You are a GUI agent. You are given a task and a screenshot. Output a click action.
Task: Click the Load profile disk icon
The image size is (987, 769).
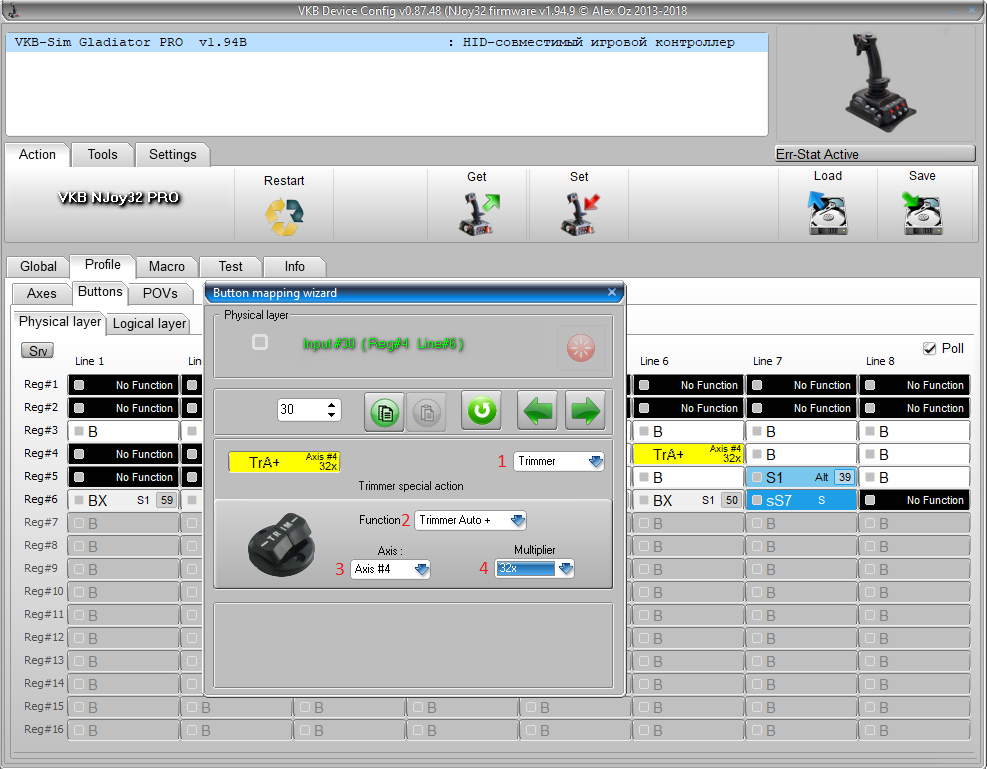pyautogui.click(x=827, y=213)
